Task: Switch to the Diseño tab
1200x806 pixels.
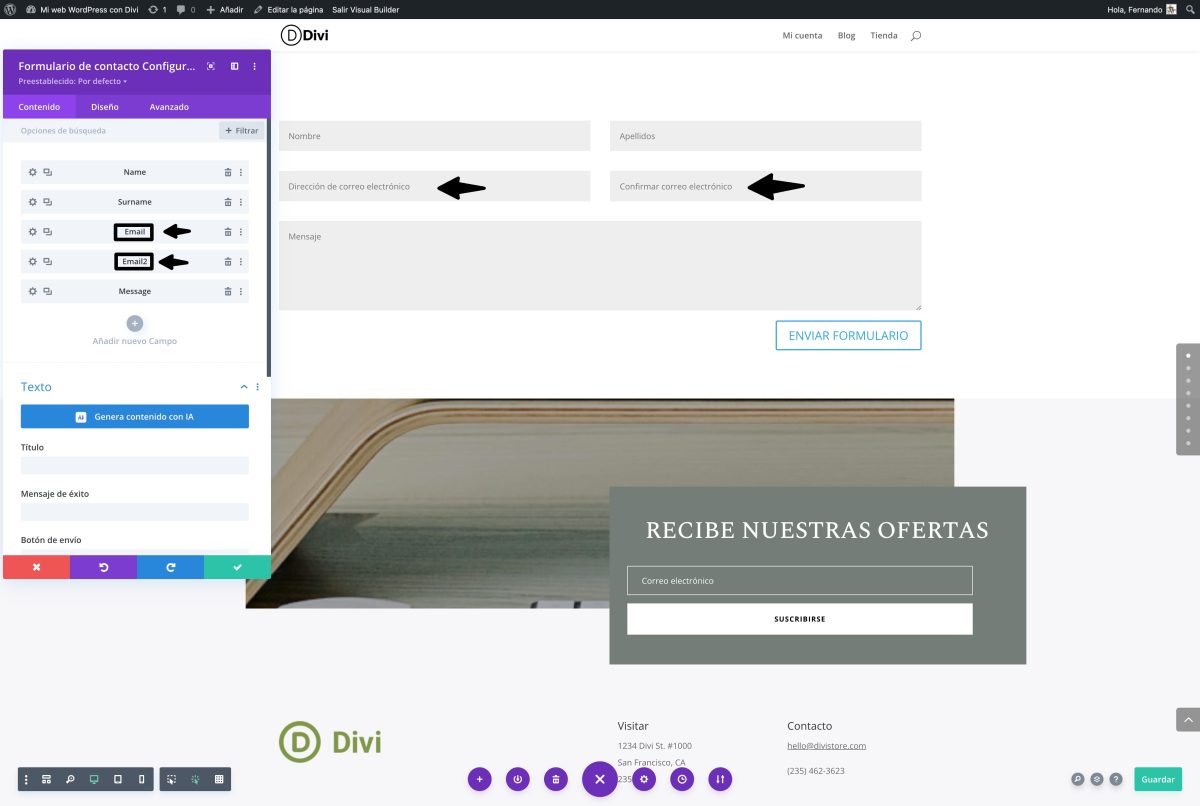Action: (103, 106)
